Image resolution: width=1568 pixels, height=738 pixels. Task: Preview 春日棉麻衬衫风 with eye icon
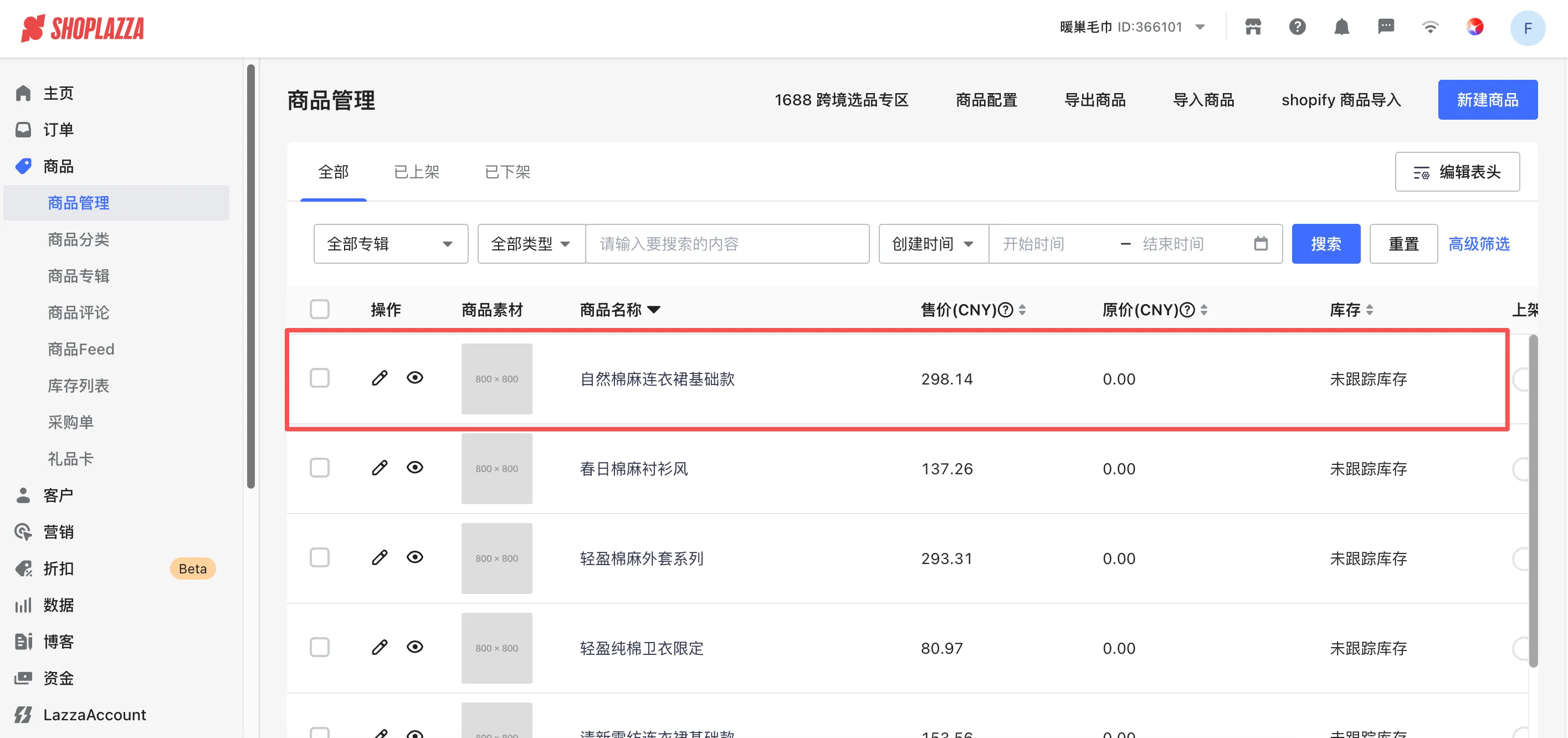pyautogui.click(x=415, y=468)
